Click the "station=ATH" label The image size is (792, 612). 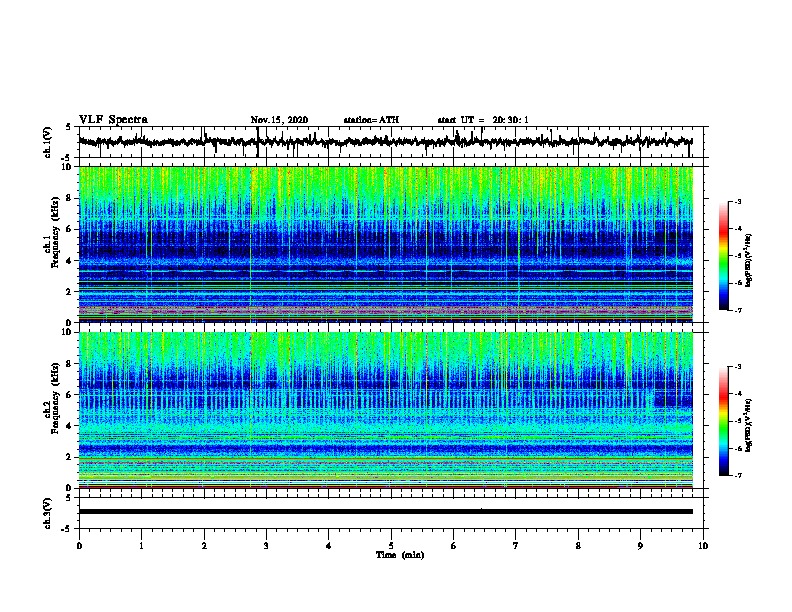(371, 120)
